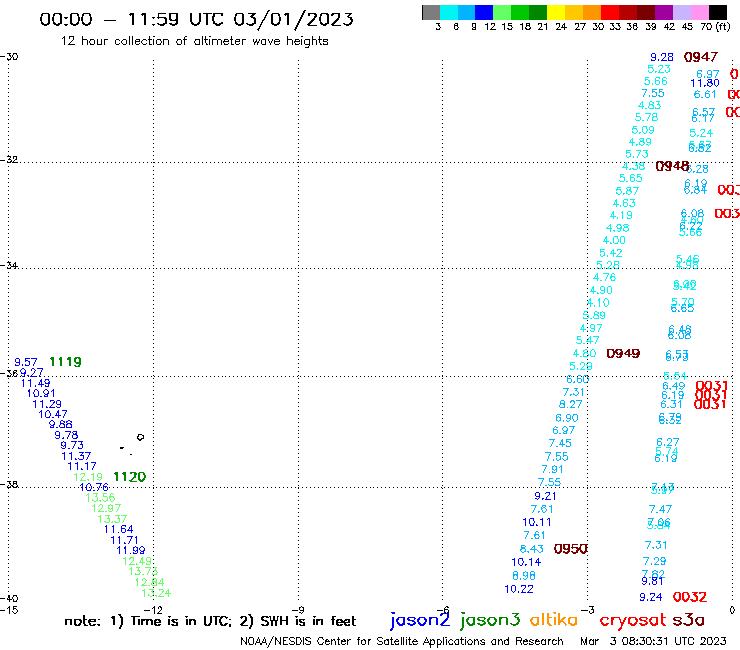Click the date title '00:00 – 11:59 UTC 03/01/2023'
Image resolution: width=740 pixels, height=650 pixels.
196,19
